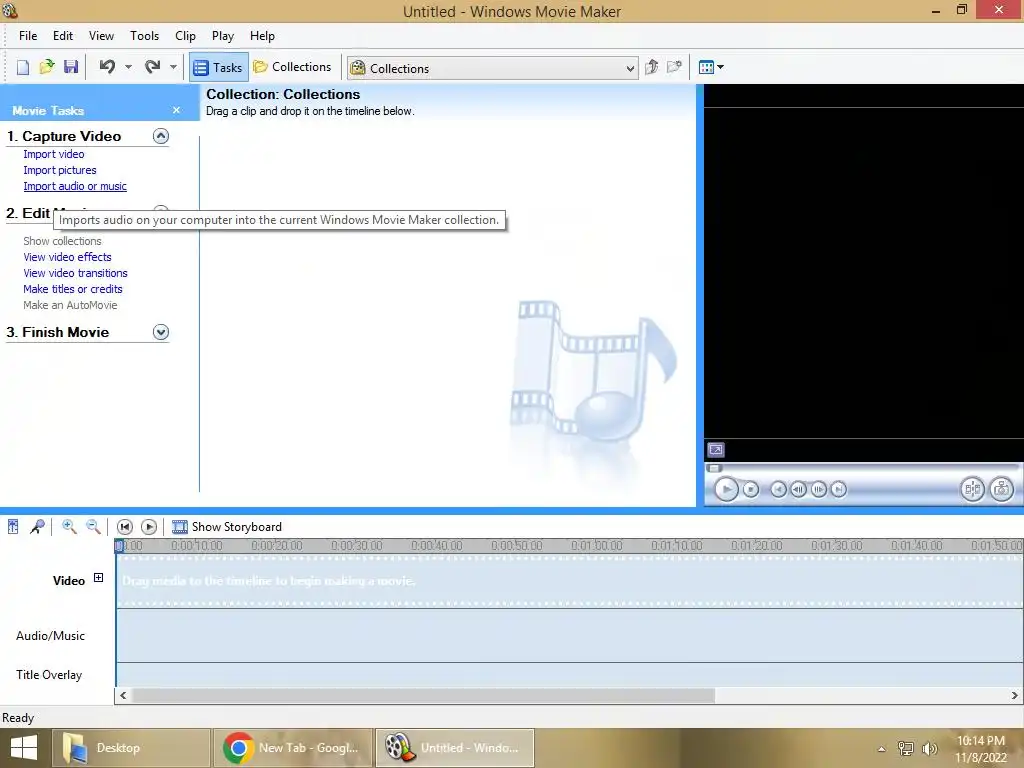Toggle the Tasks pane button
1024x768 pixels.
point(219,67)
